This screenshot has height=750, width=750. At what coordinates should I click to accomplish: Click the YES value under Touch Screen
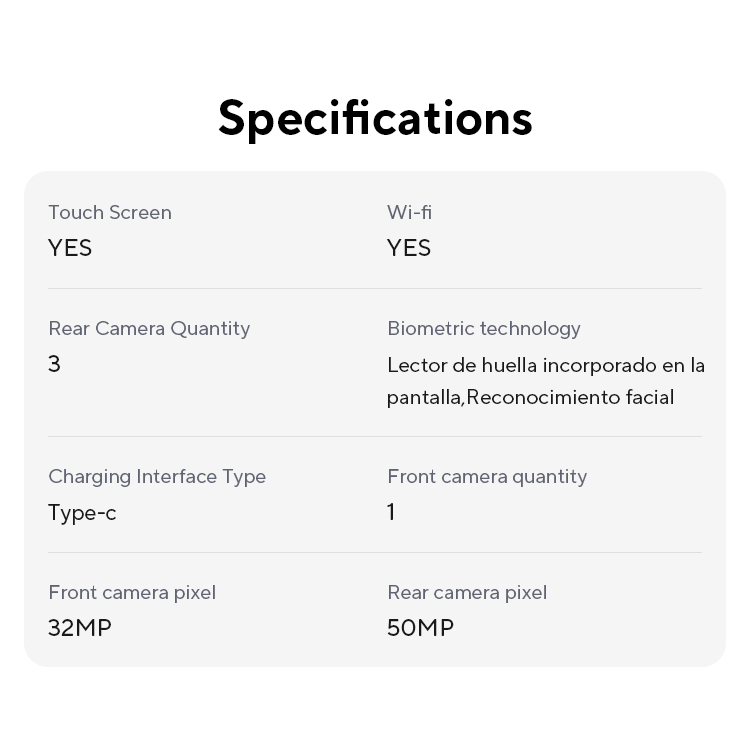(70, 248)
